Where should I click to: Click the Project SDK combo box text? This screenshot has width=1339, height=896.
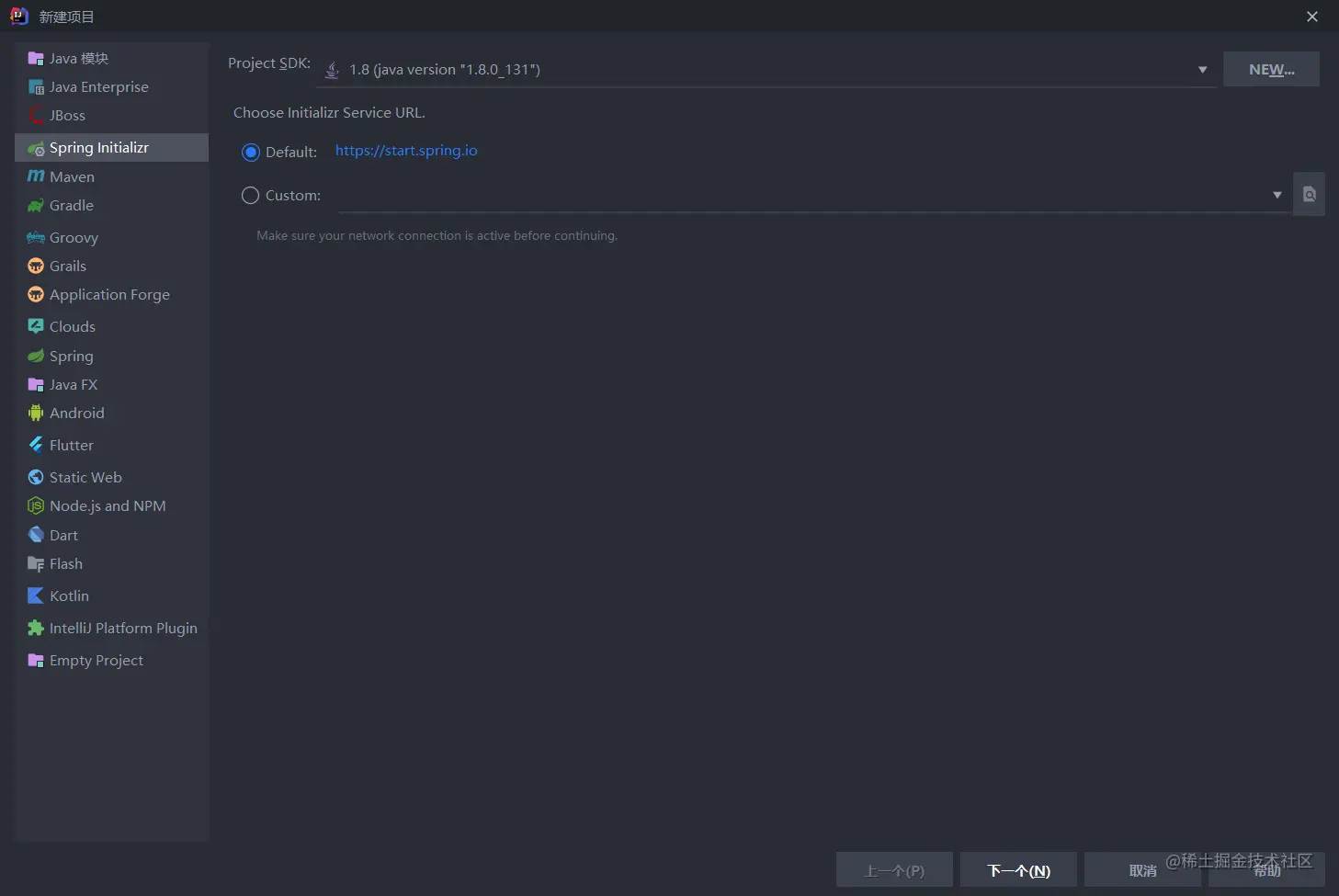445,70
